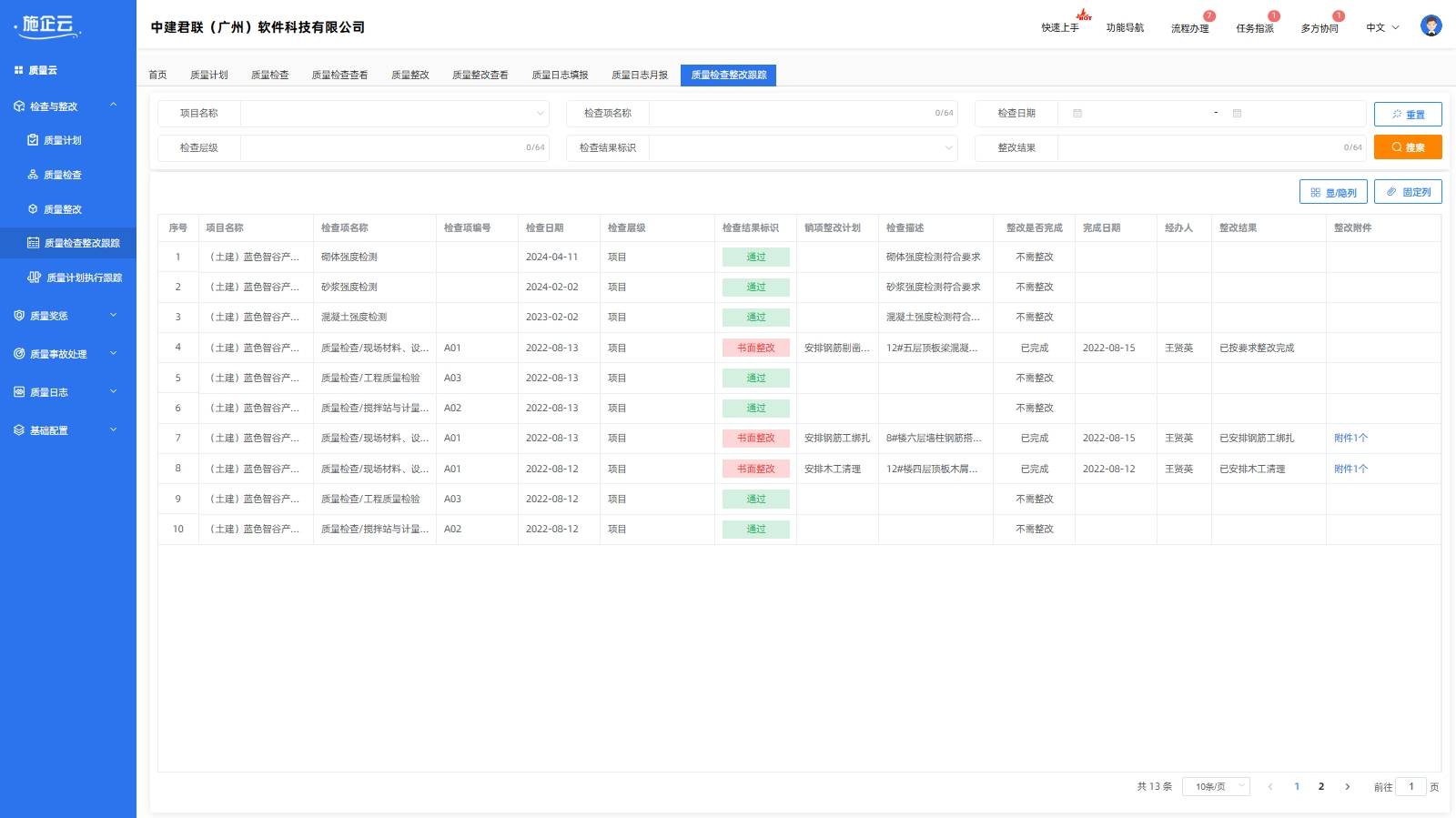
Task: Open the 流程办理 notifications
Action: (1189, 28)
